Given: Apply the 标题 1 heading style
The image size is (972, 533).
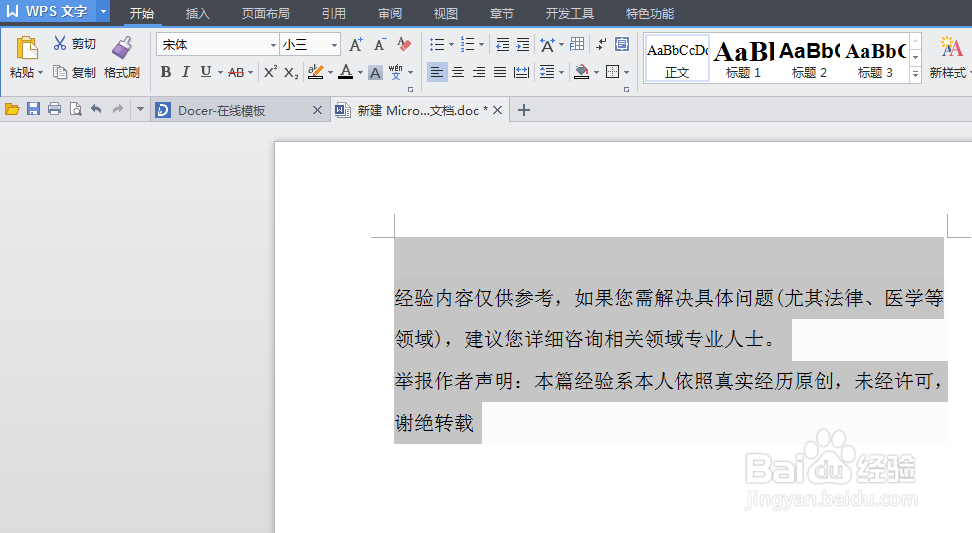Looking at the screenshot, I should [743, 58].
